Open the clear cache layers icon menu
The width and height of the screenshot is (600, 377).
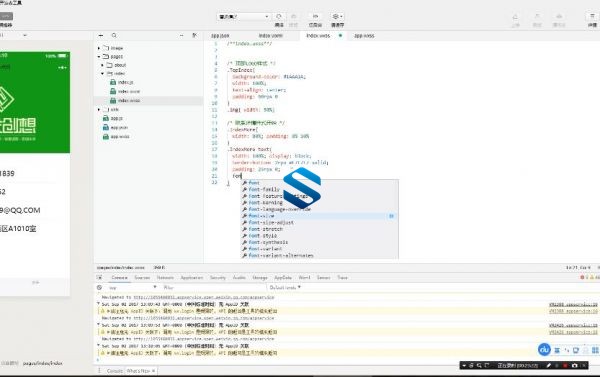[x=337, y=16]
